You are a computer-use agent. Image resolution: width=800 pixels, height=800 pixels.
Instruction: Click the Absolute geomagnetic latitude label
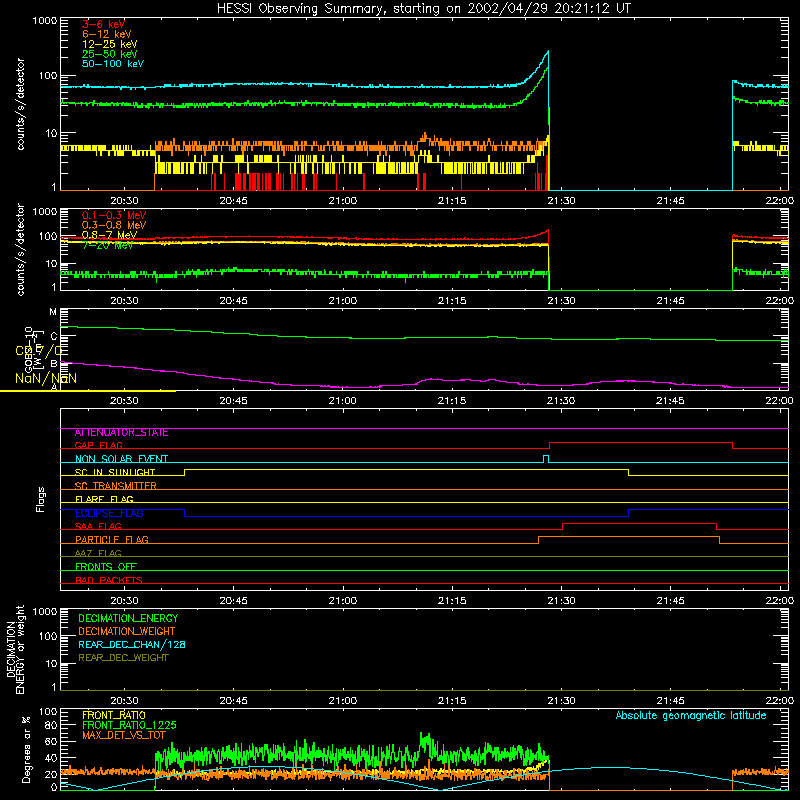691,716
